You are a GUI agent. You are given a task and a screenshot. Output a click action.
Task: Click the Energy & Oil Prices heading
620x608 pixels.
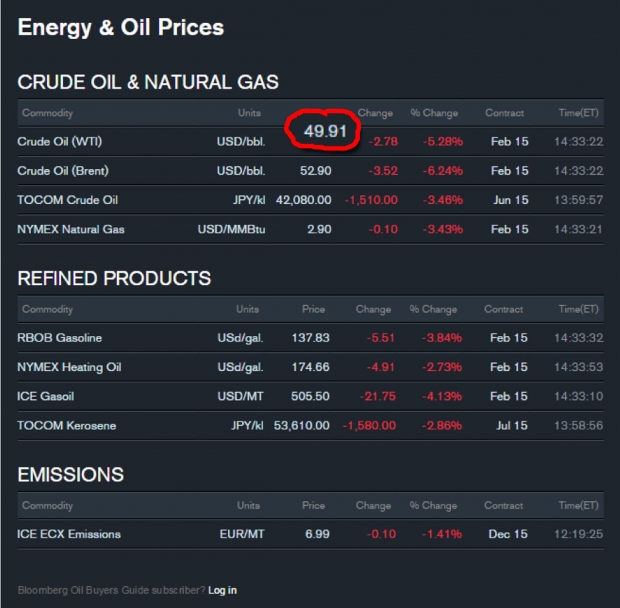(x=121, y=28)
